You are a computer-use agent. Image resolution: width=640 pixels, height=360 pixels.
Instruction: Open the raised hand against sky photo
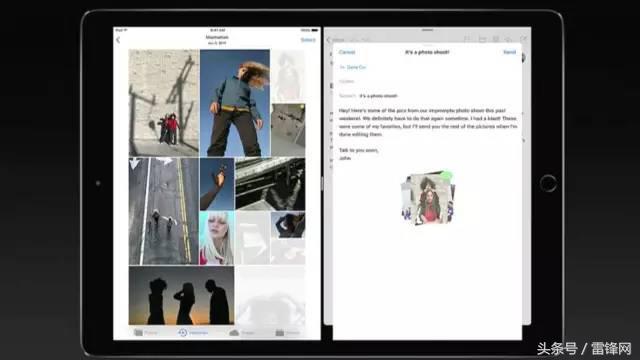click(217, 184)
